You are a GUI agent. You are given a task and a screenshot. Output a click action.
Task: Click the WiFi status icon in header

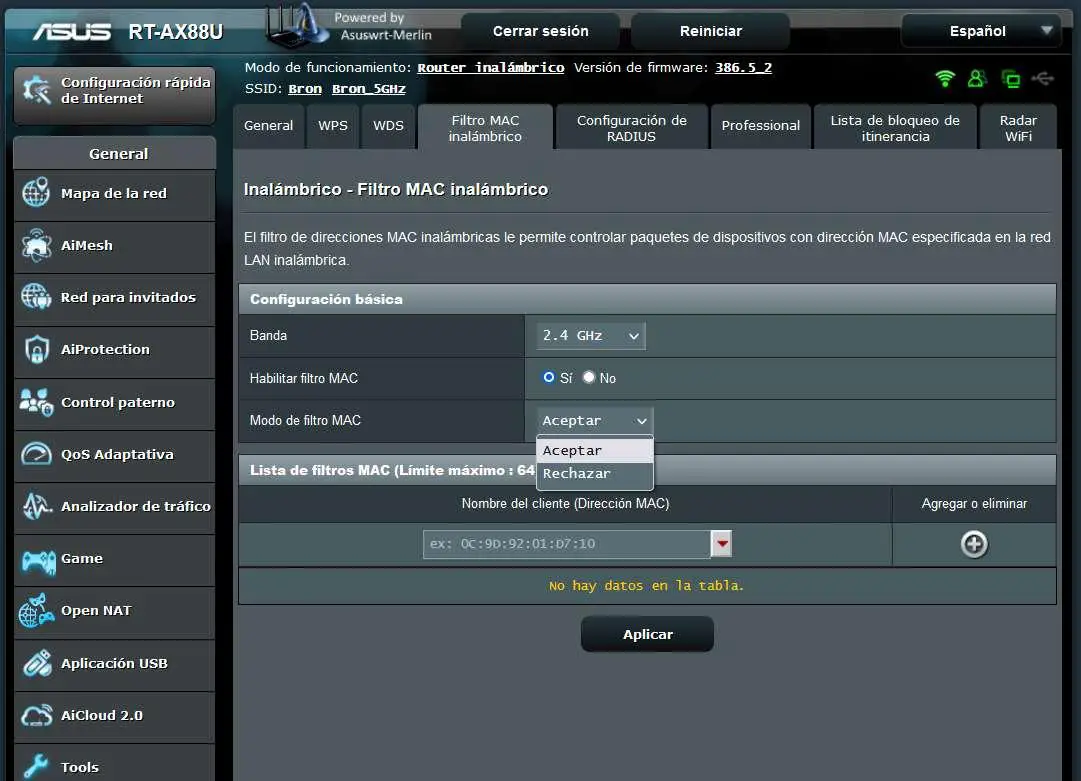(x=944, y=78)
